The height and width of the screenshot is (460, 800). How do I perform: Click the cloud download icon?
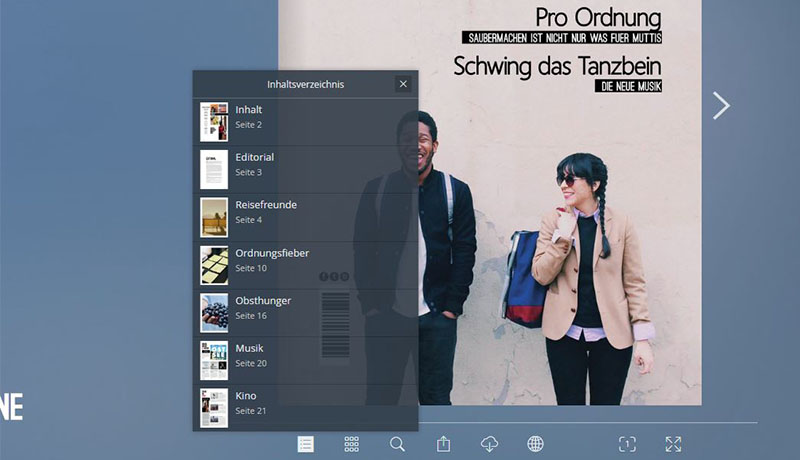click(x=489, y=444)
